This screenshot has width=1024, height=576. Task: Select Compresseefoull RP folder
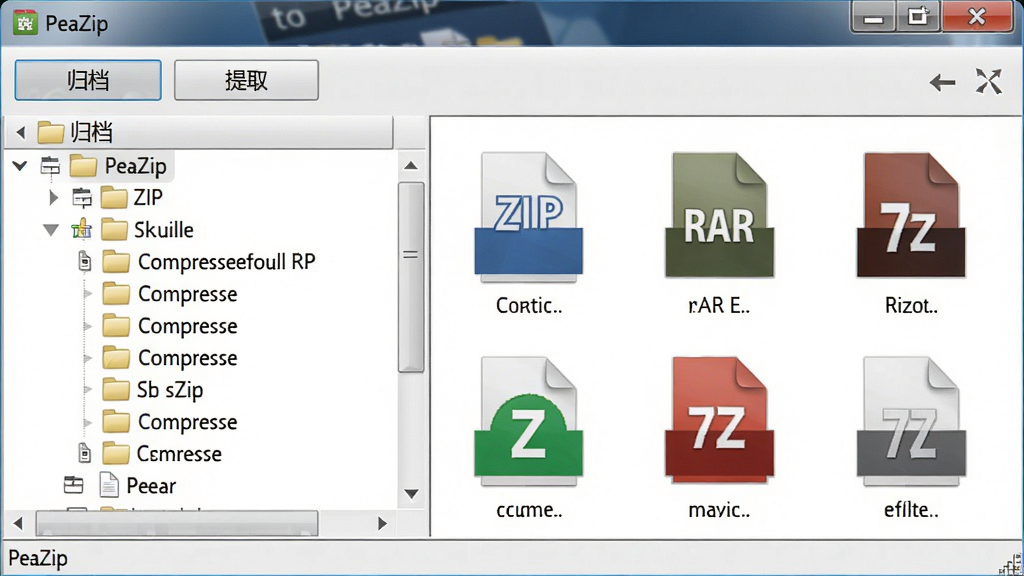point(227,262)
